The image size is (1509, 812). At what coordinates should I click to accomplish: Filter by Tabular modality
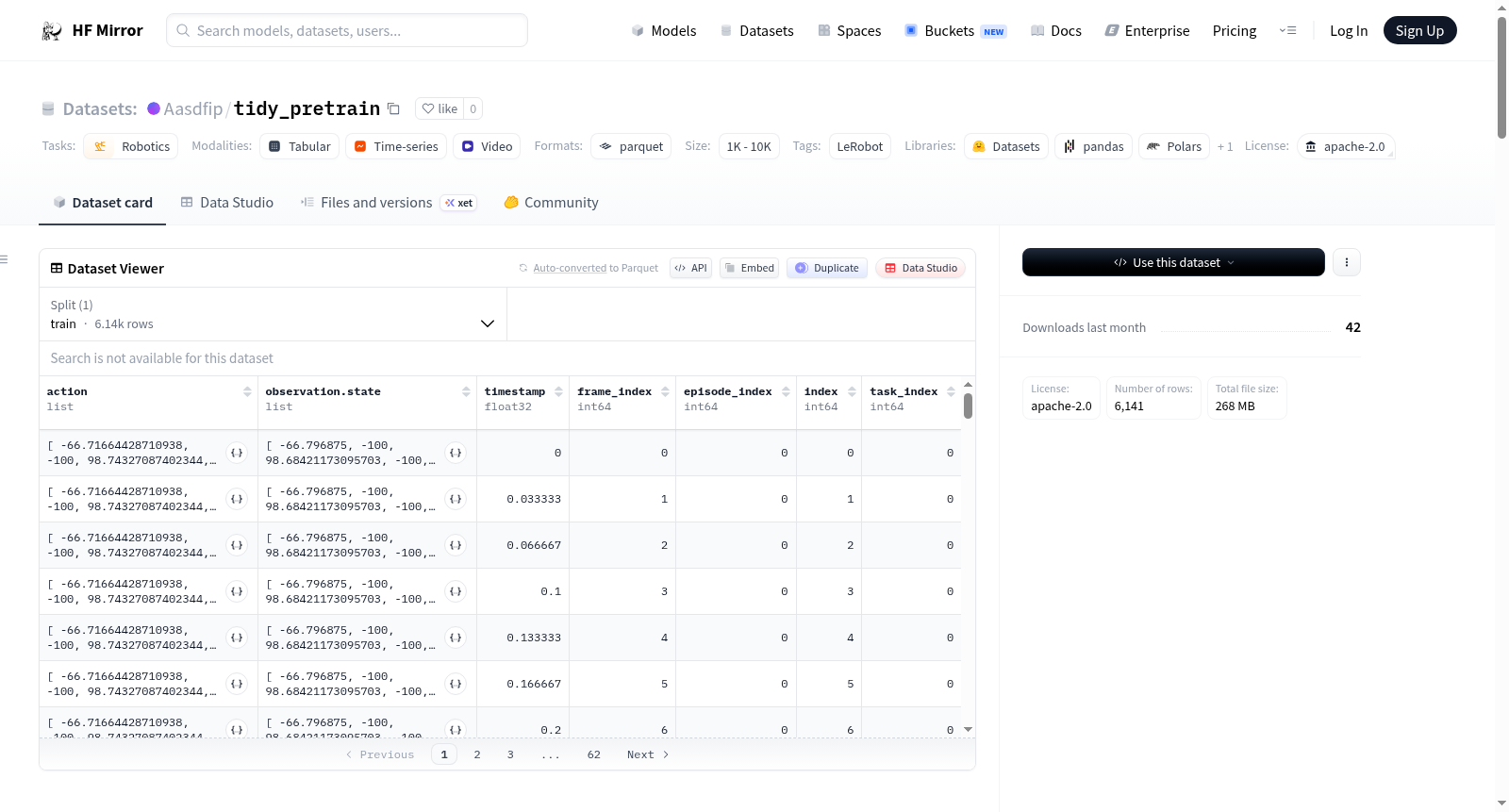coord(299,146)
